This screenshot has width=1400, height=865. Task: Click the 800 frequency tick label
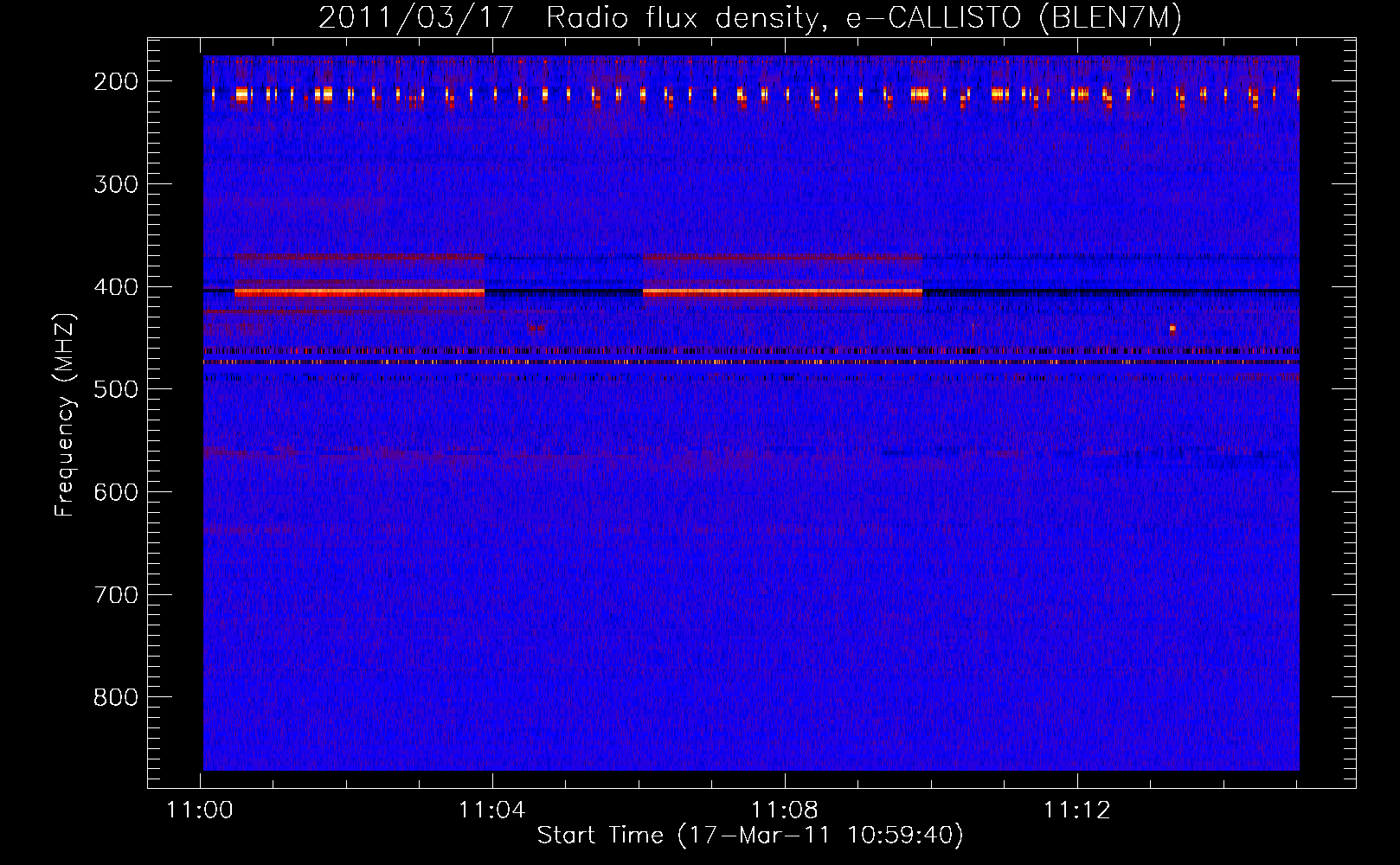tap(116, 697)
